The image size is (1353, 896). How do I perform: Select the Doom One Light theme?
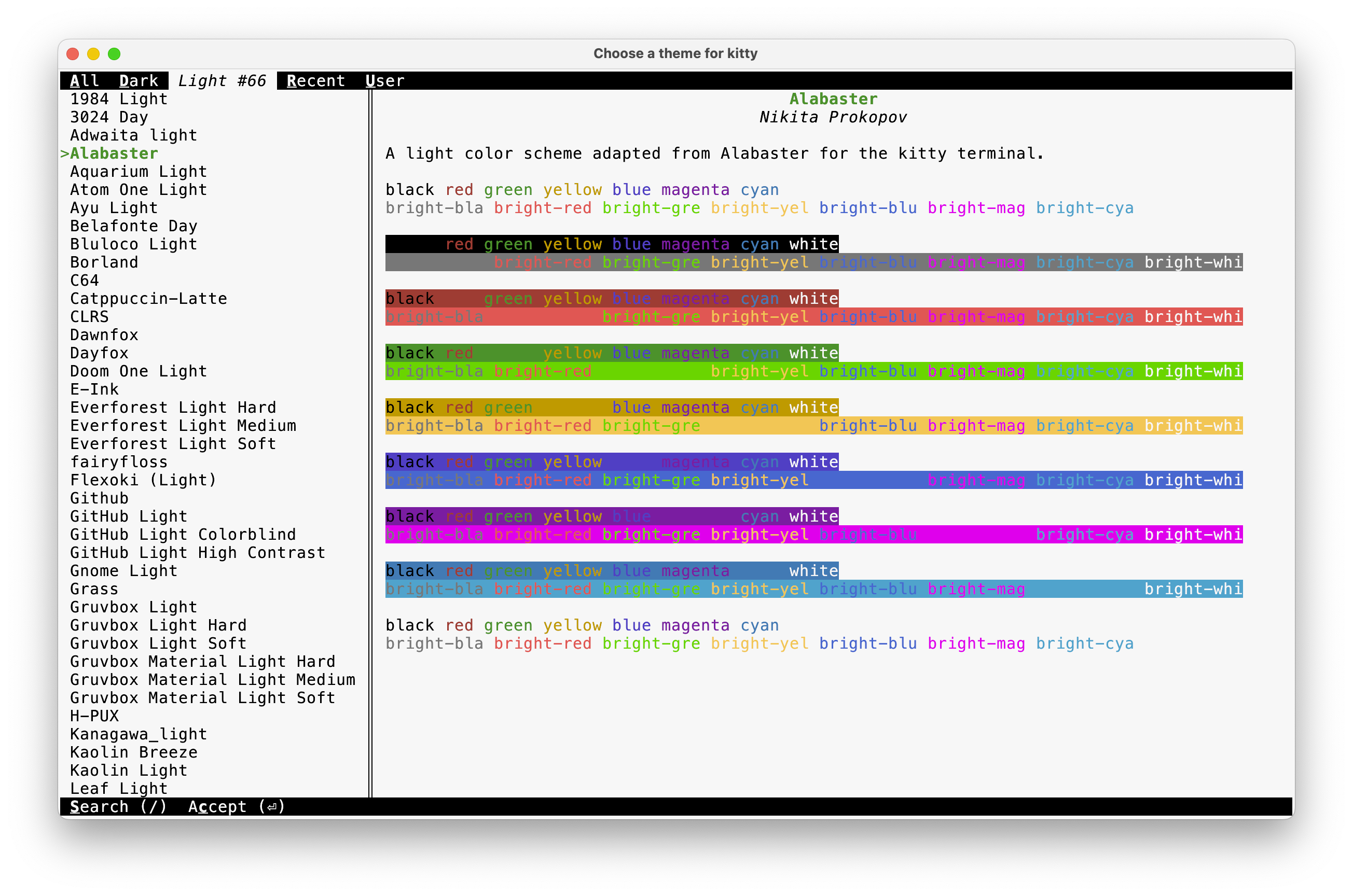[x=139, y=371]
